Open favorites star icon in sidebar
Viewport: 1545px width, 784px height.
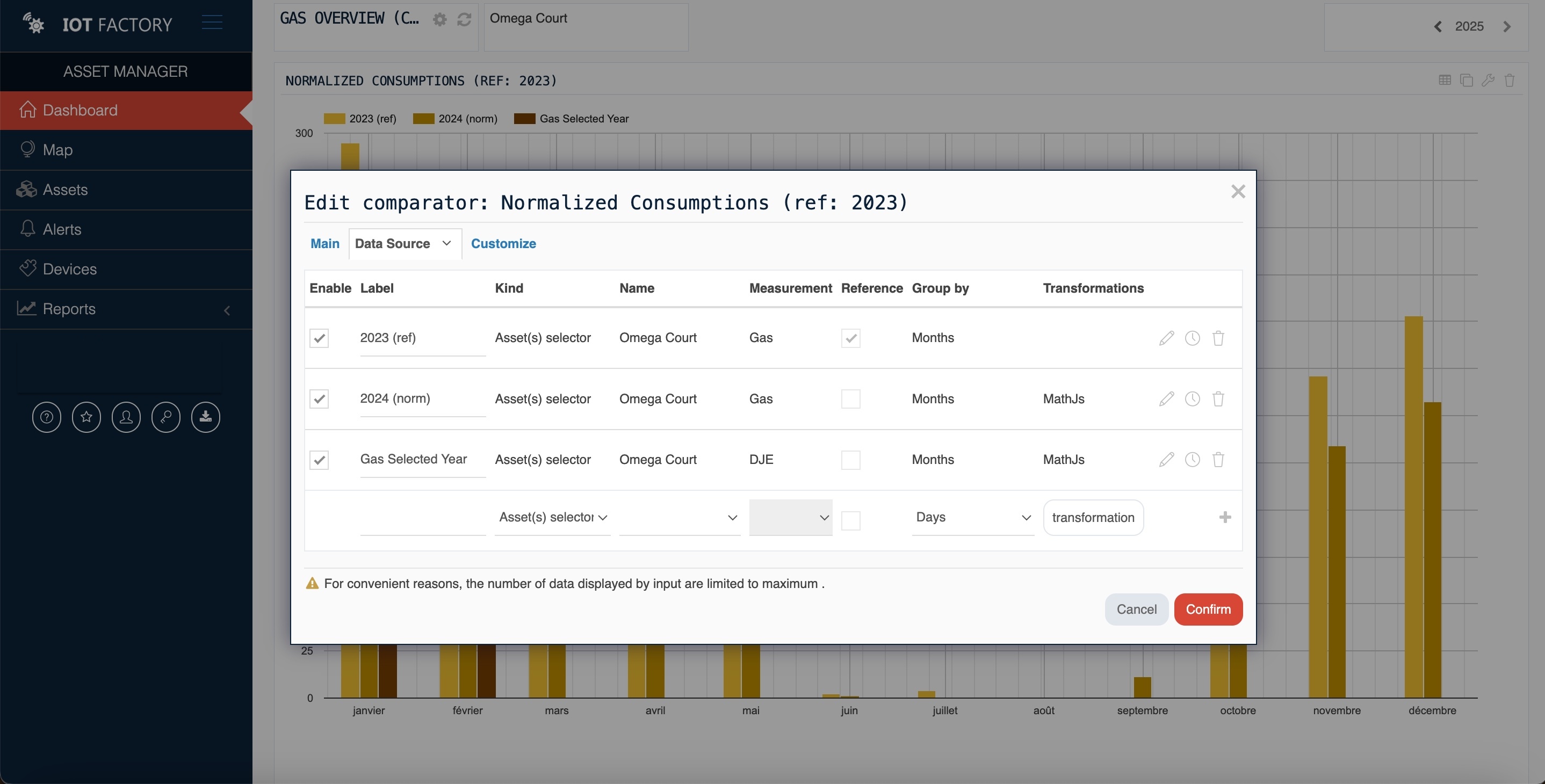(86, 417)
